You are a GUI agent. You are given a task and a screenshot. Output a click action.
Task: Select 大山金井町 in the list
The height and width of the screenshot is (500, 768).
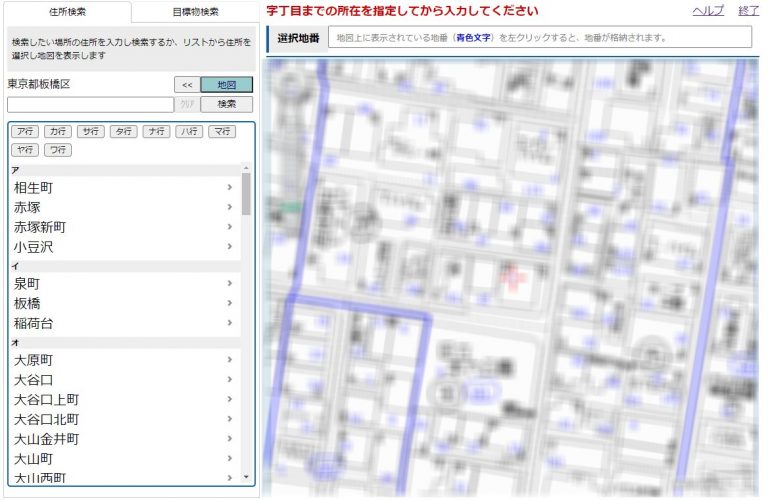[x=125, y=439]
